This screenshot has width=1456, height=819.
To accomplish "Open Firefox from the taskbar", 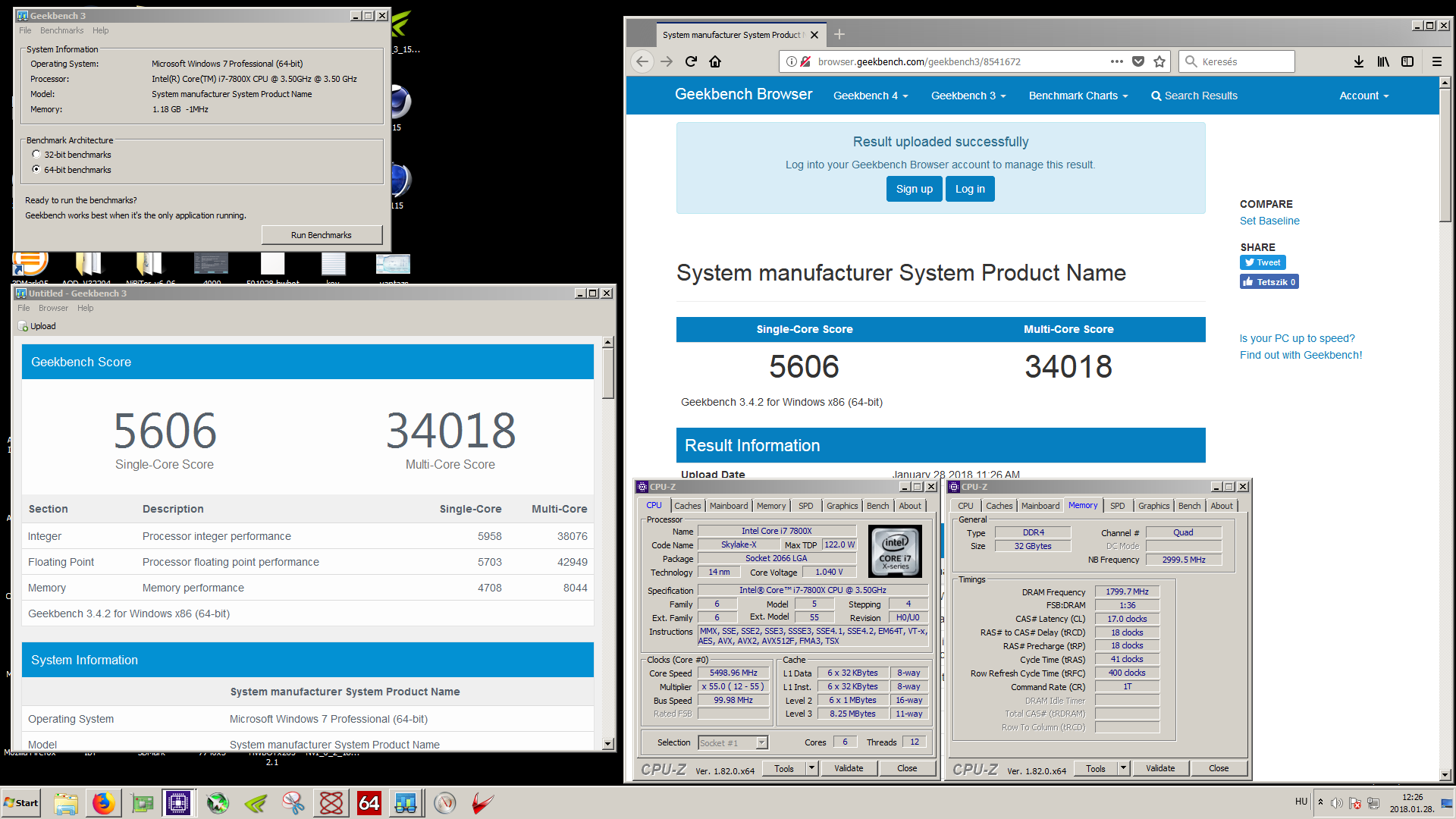I will tap(104, 803).
